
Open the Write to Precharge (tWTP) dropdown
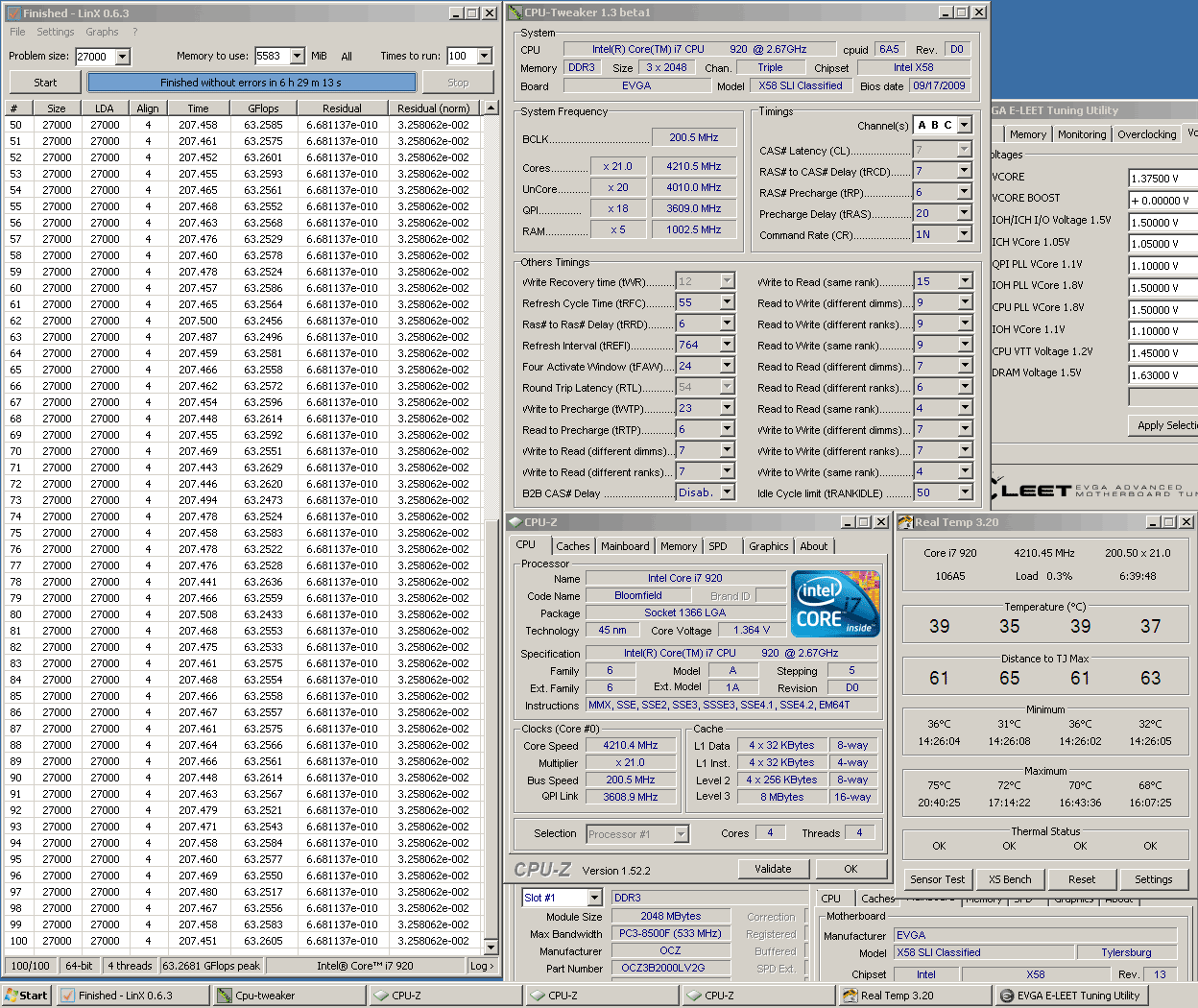pos(728,408)
